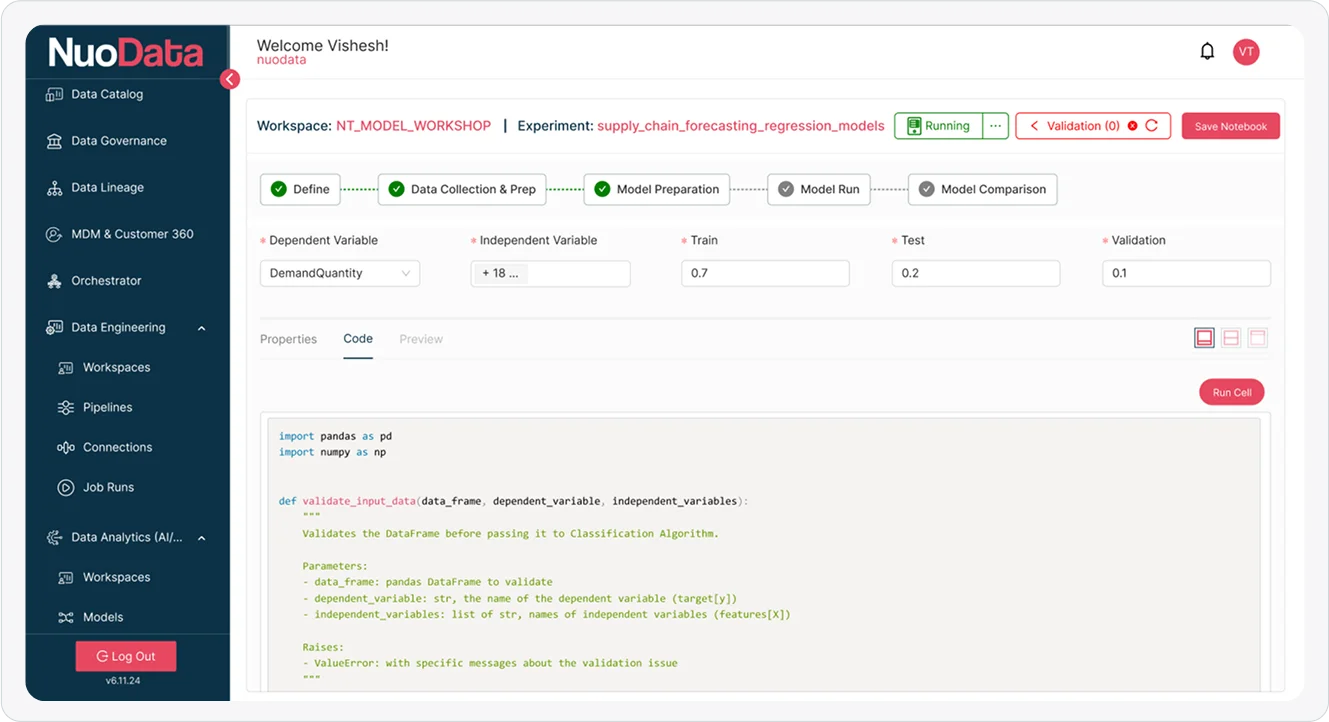The width and height of the screenshot is (1329, 722).
Task: Click the Data Governance icon
Action: (x=54, y=141)
